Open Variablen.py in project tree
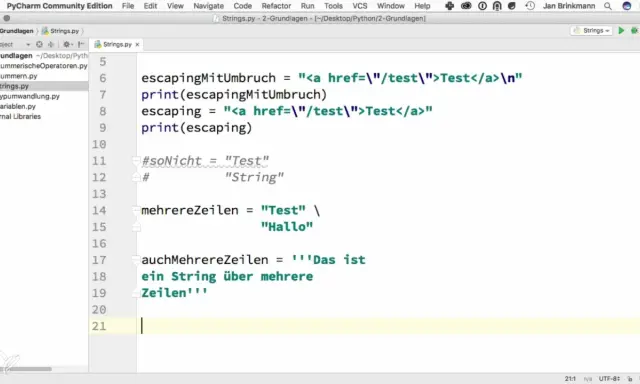 point(44,106)
